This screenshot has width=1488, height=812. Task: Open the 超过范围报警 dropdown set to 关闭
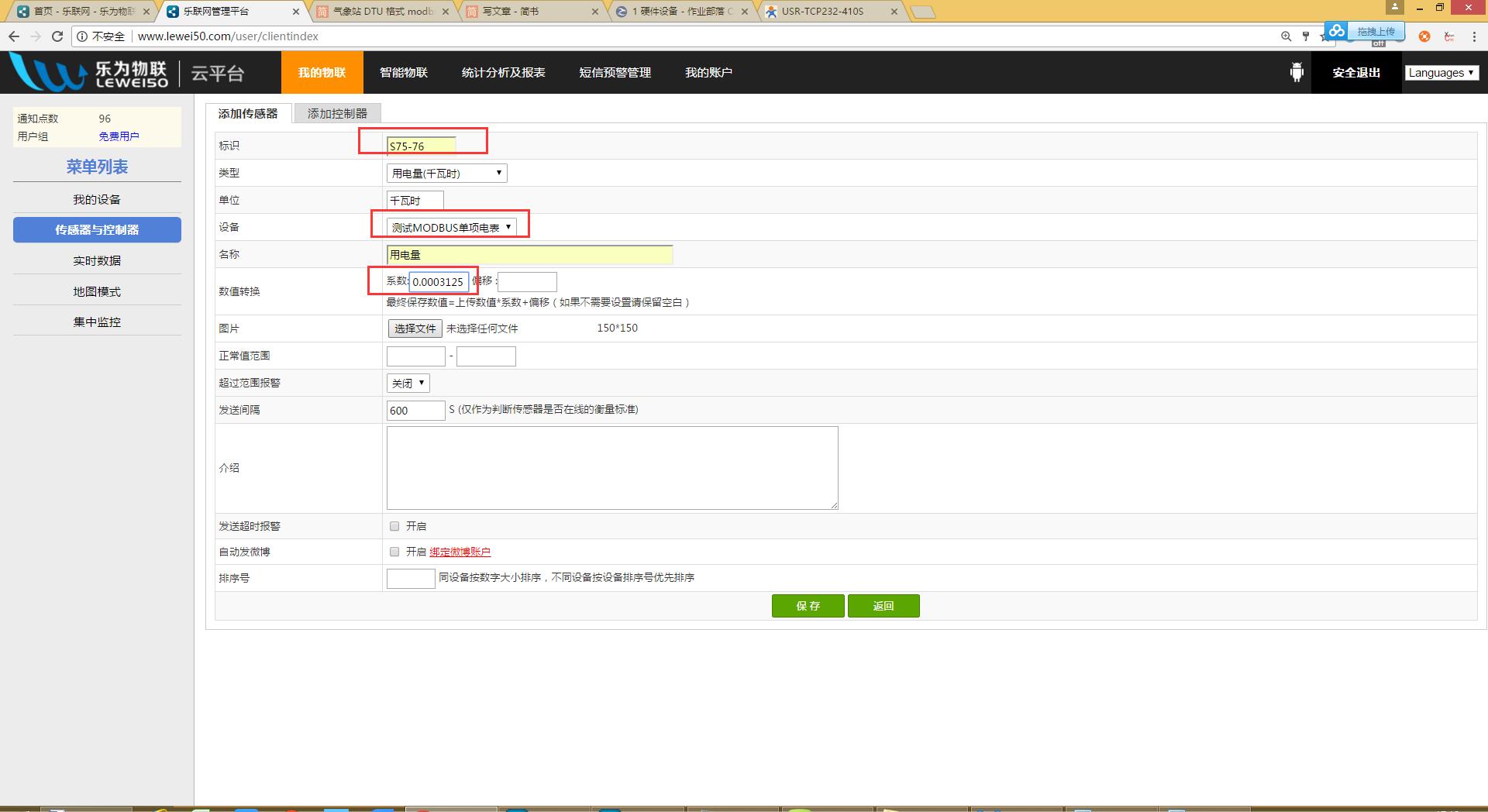(x=408, y=383)
